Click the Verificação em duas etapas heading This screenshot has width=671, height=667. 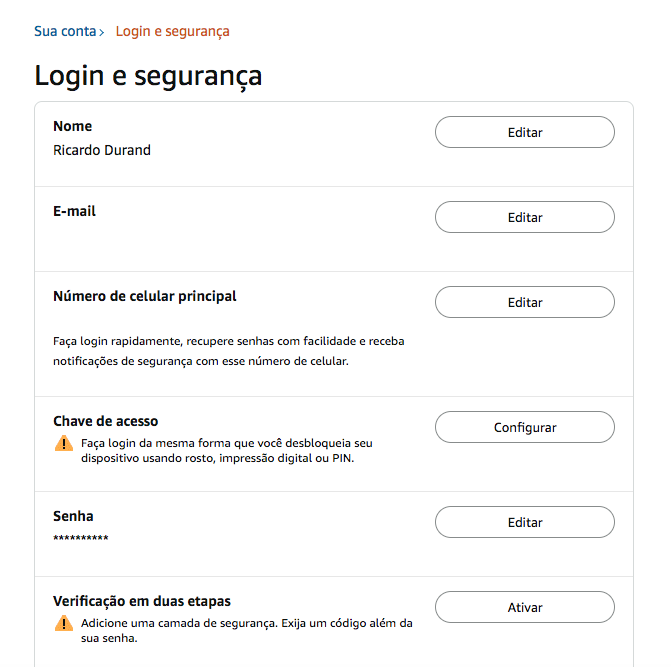coord(142,602)
